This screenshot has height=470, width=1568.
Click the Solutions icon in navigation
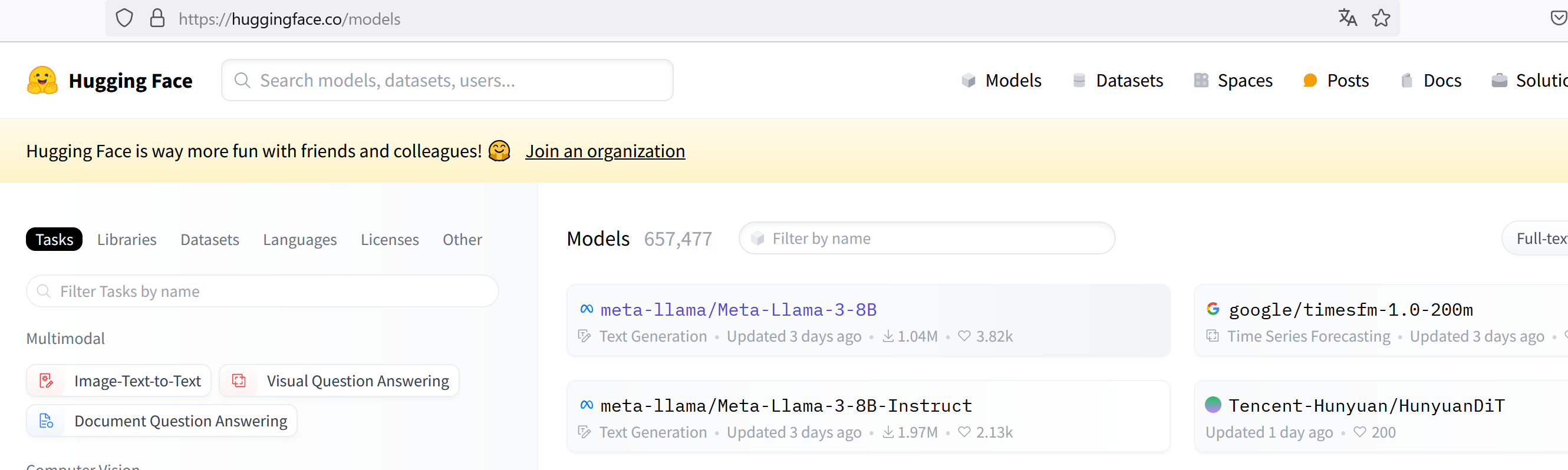(x=1499, y=80)
